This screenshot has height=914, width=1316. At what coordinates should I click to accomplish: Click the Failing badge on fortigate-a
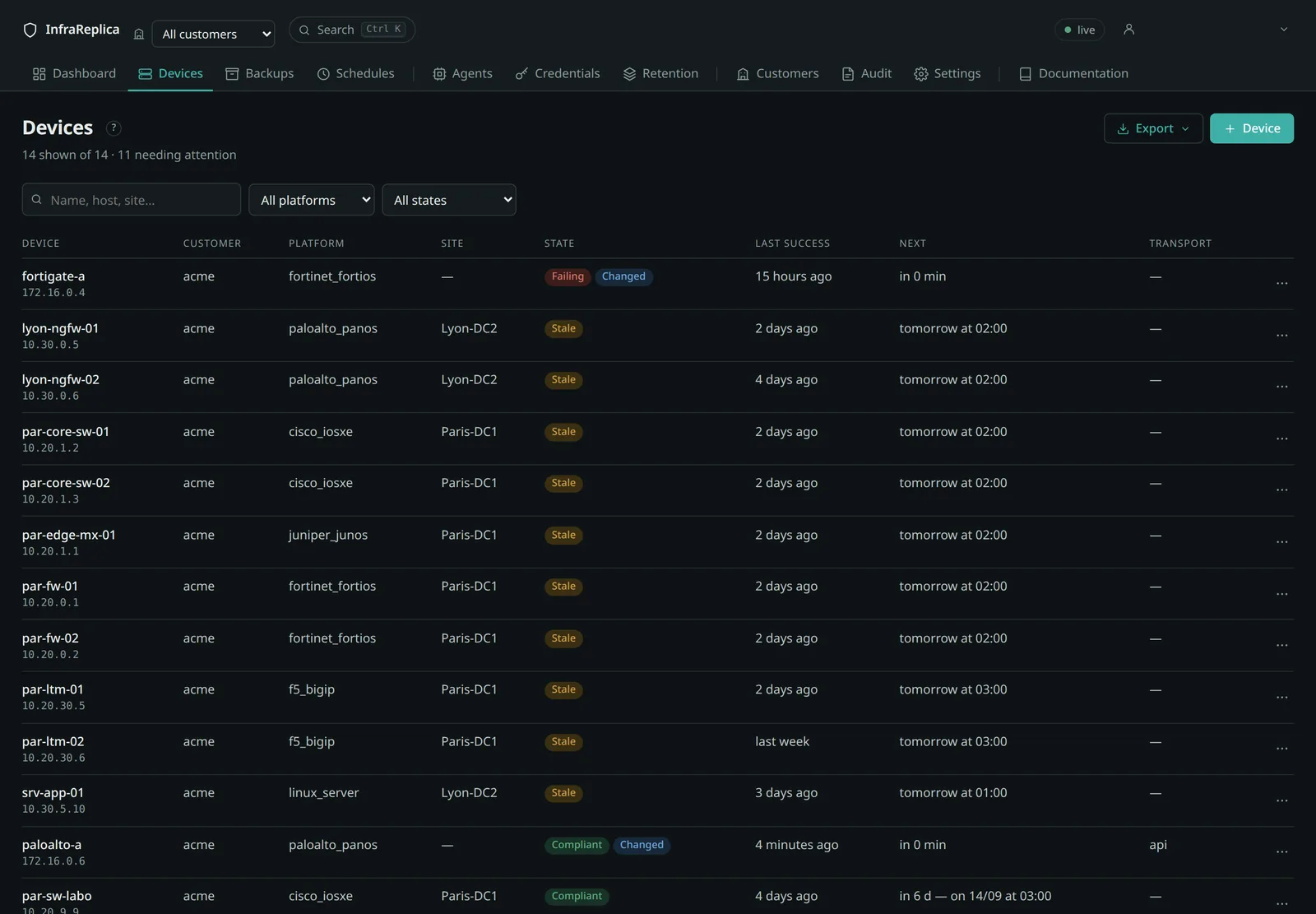click(x=568, y=276)
